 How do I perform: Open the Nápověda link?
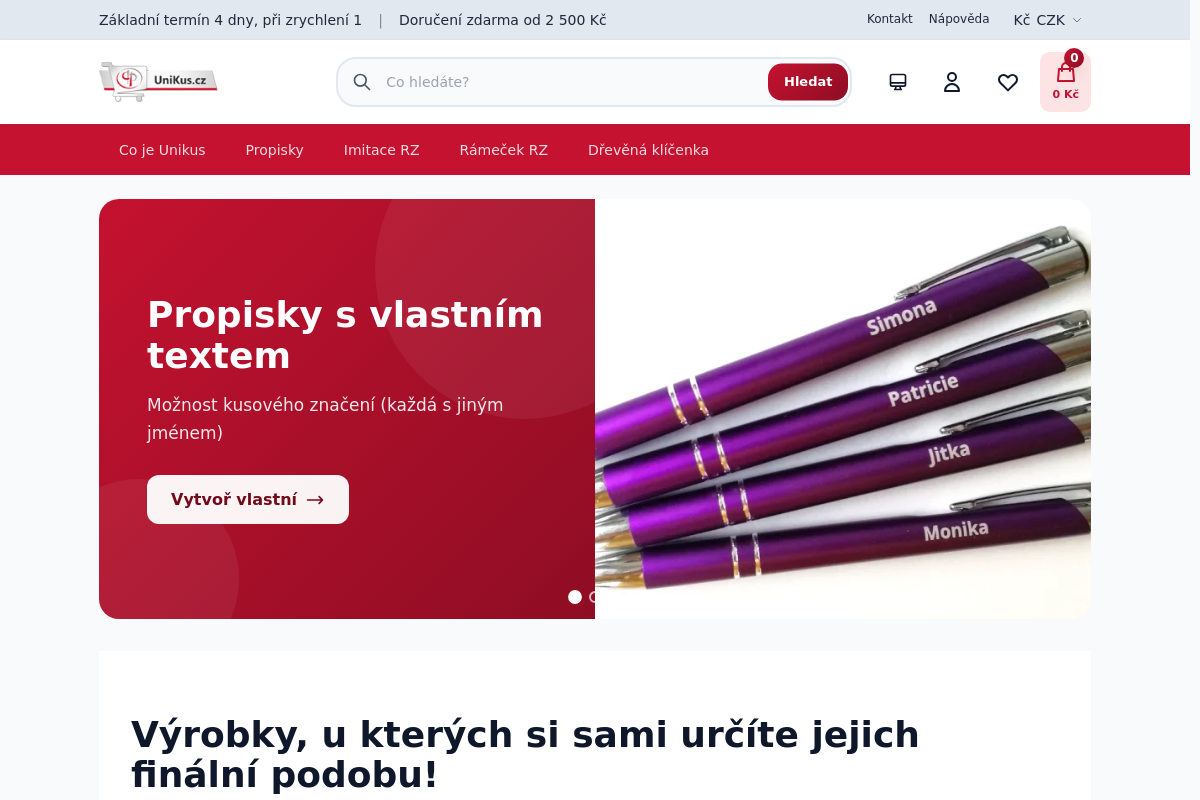(959, 19)
